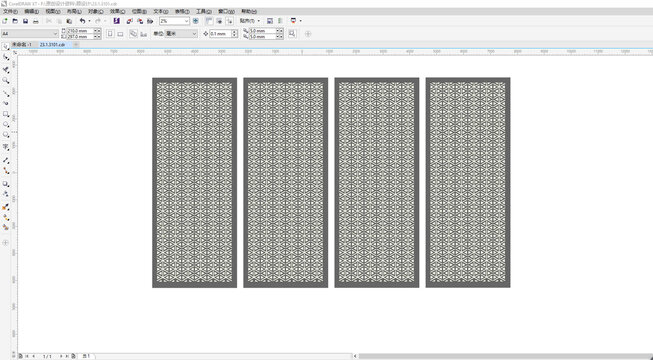
Task: Open the A4 page size dropdown
Action: 30,33
